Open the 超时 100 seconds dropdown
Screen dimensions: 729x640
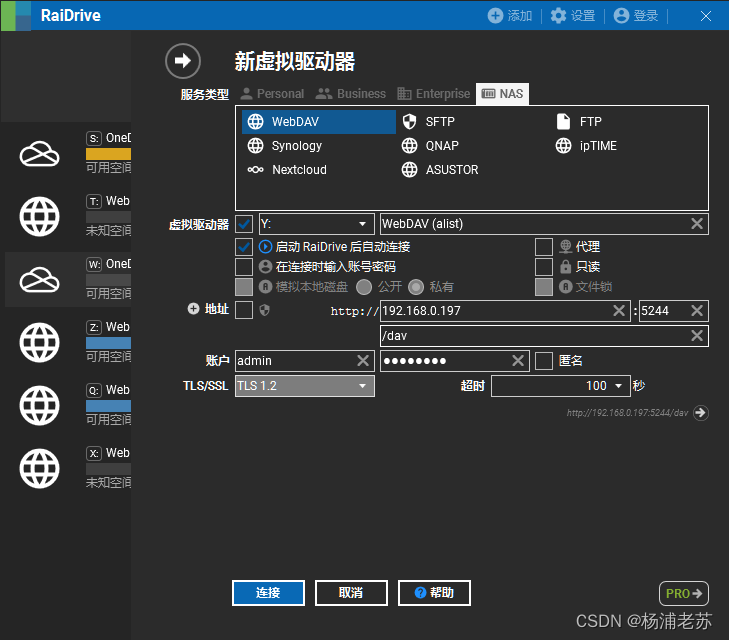[x=561, y=386]
